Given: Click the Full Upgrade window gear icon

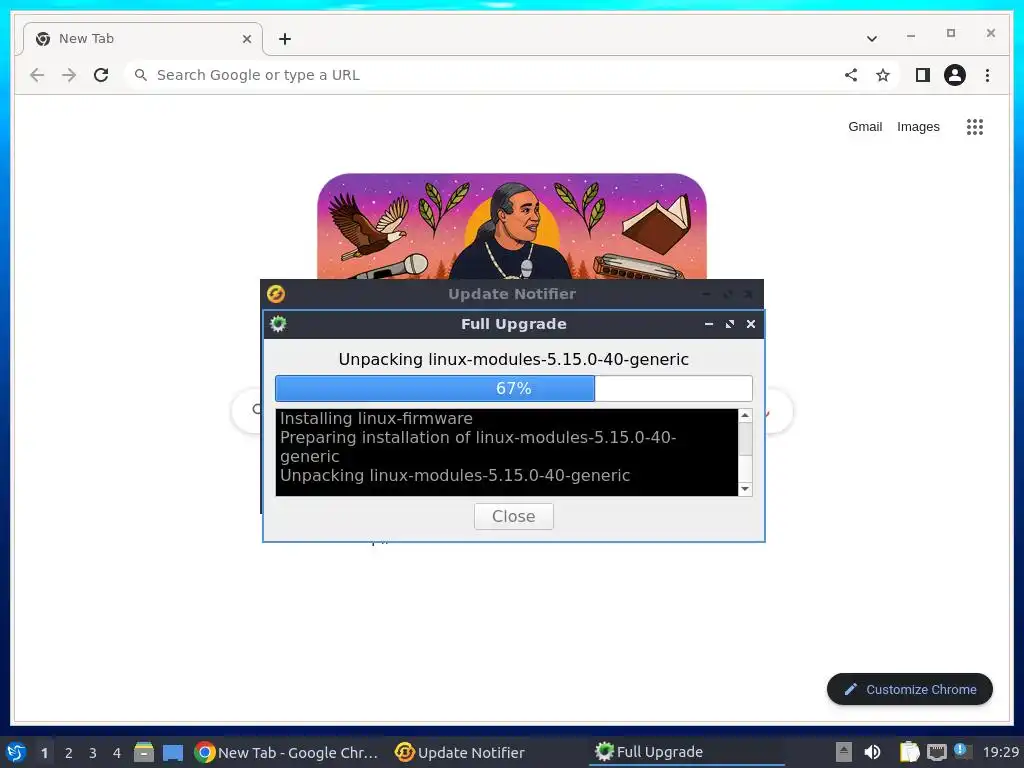Looking at the screenshot, I should 278,324.
